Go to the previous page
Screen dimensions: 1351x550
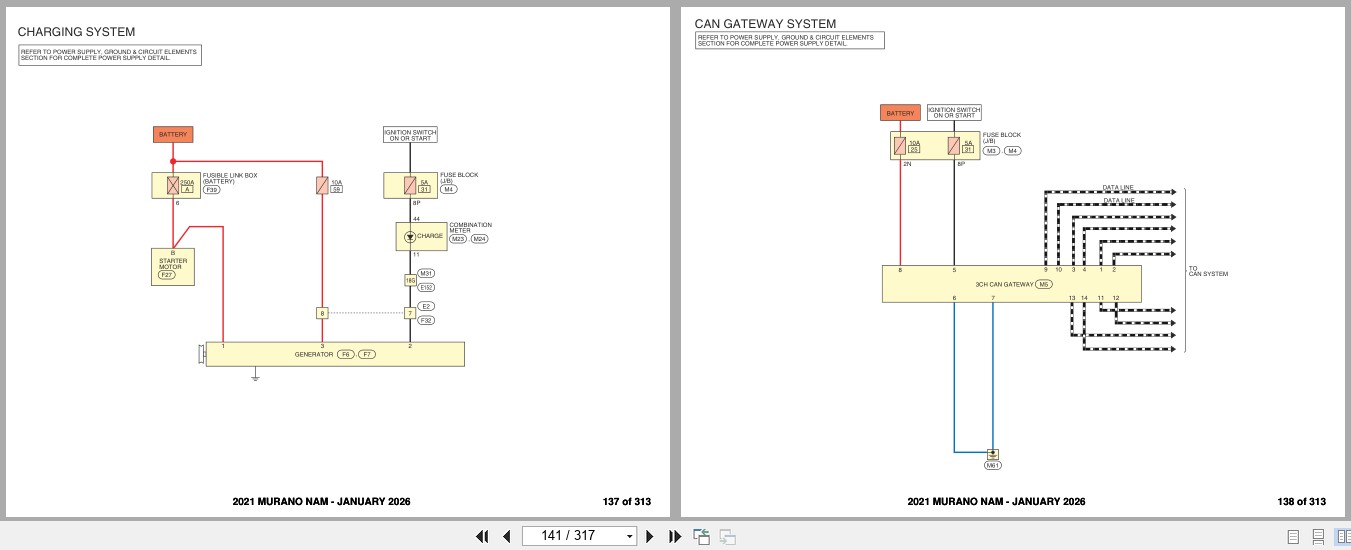(x=506, y=536)
